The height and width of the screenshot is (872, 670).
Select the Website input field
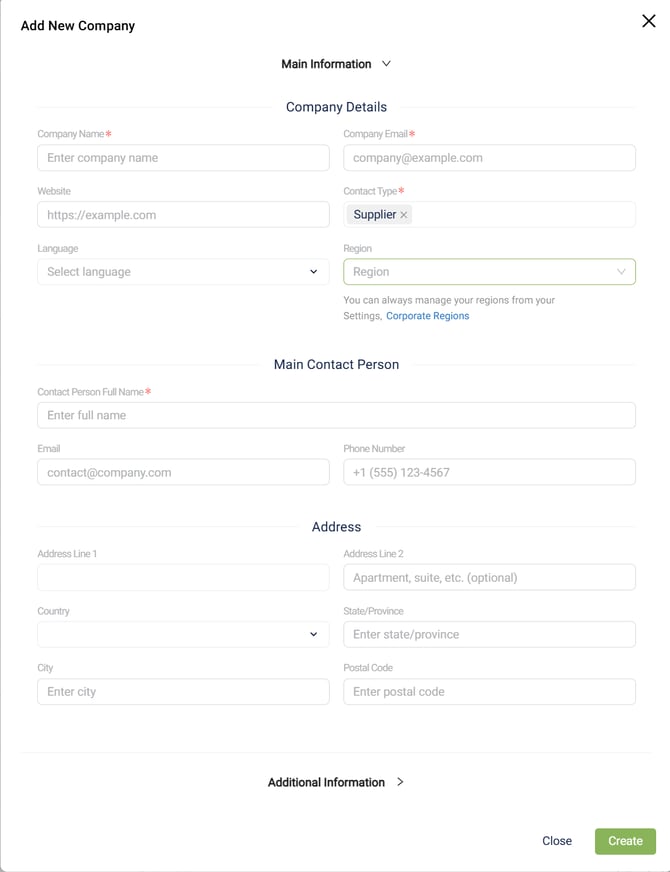coord(183,215)
